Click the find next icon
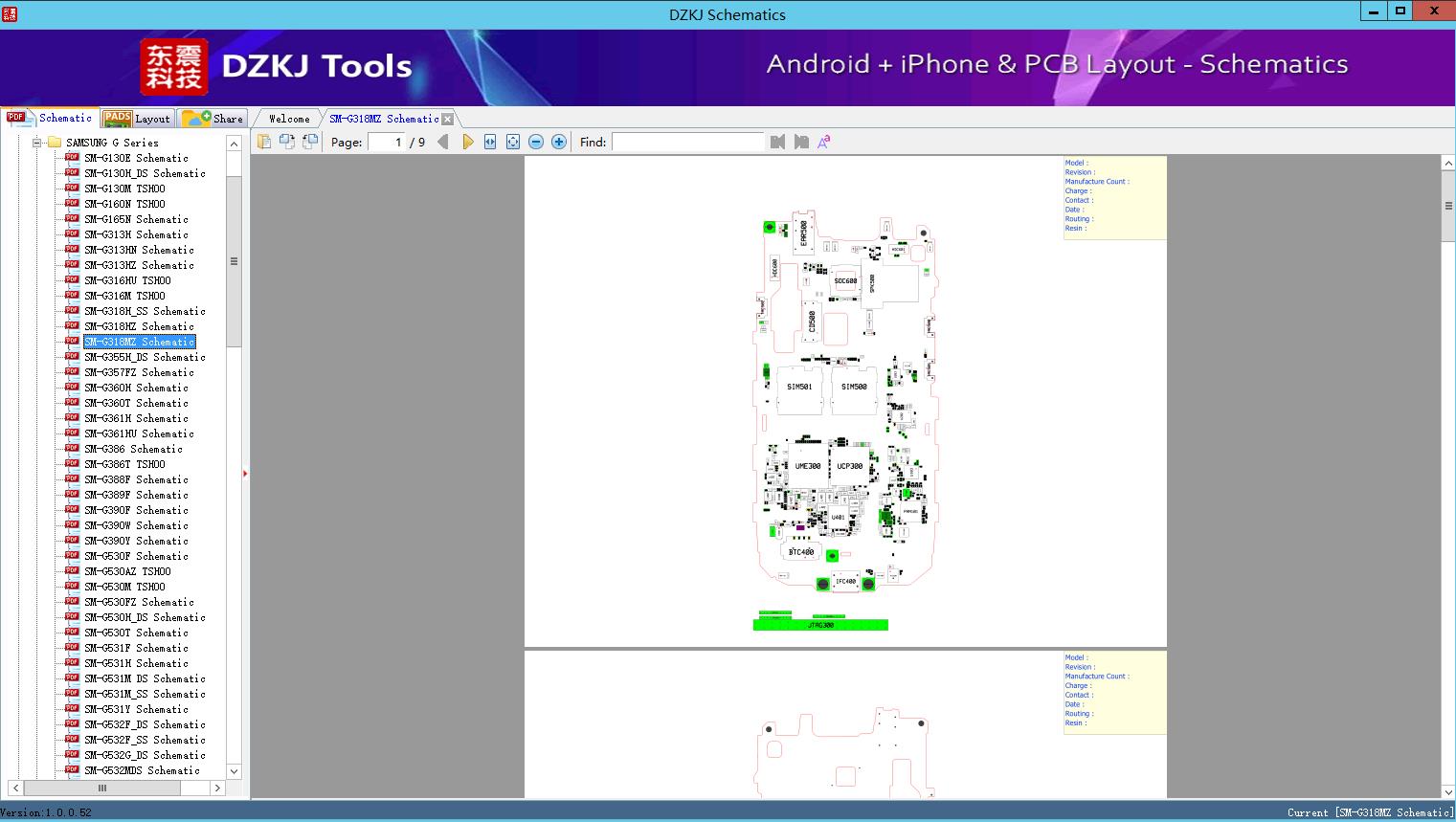Screen dimensions: 1456x822 pyautogui.click(x=801, y=142)
